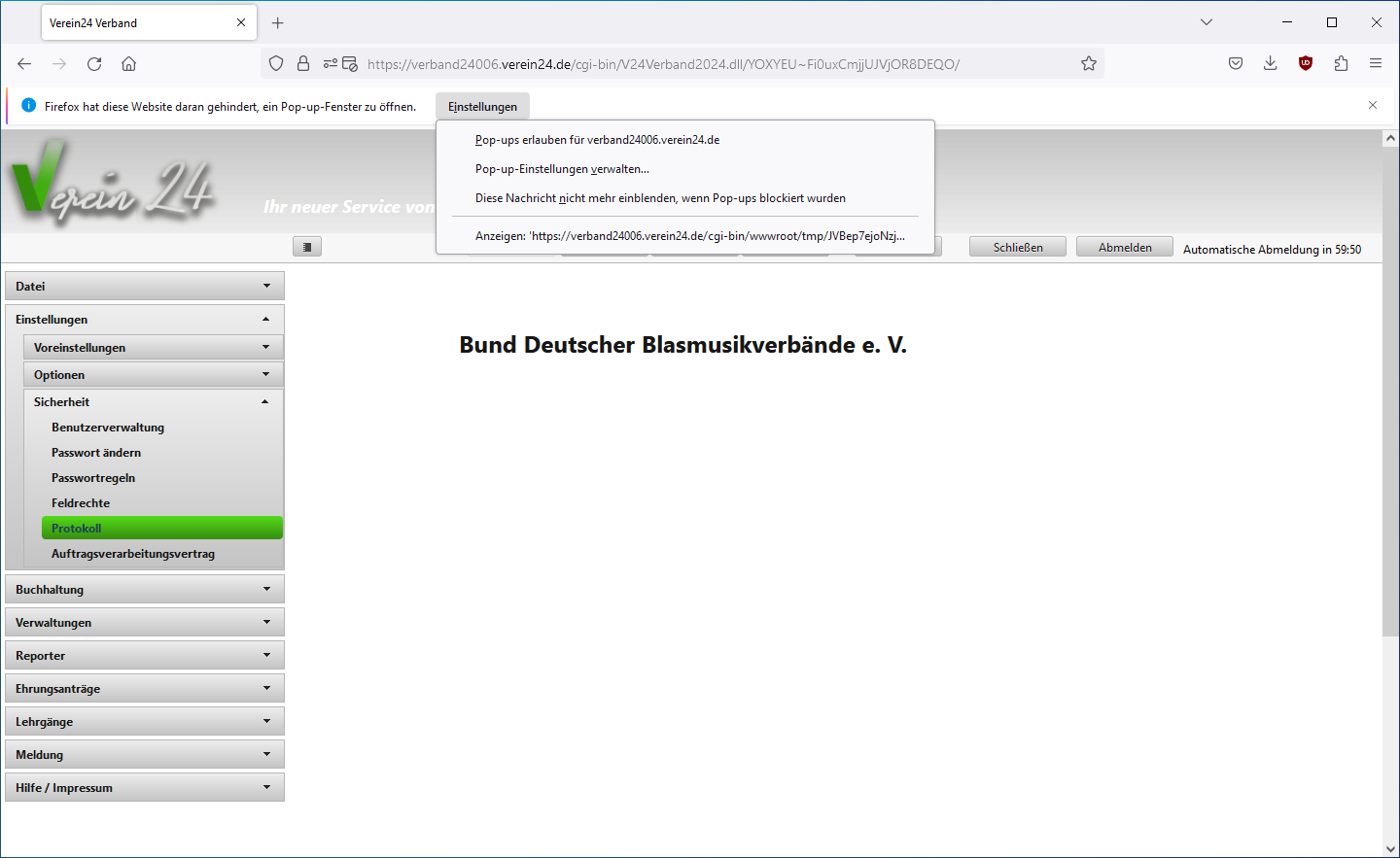Expand the Optionen submenu

tap(153, 374)
